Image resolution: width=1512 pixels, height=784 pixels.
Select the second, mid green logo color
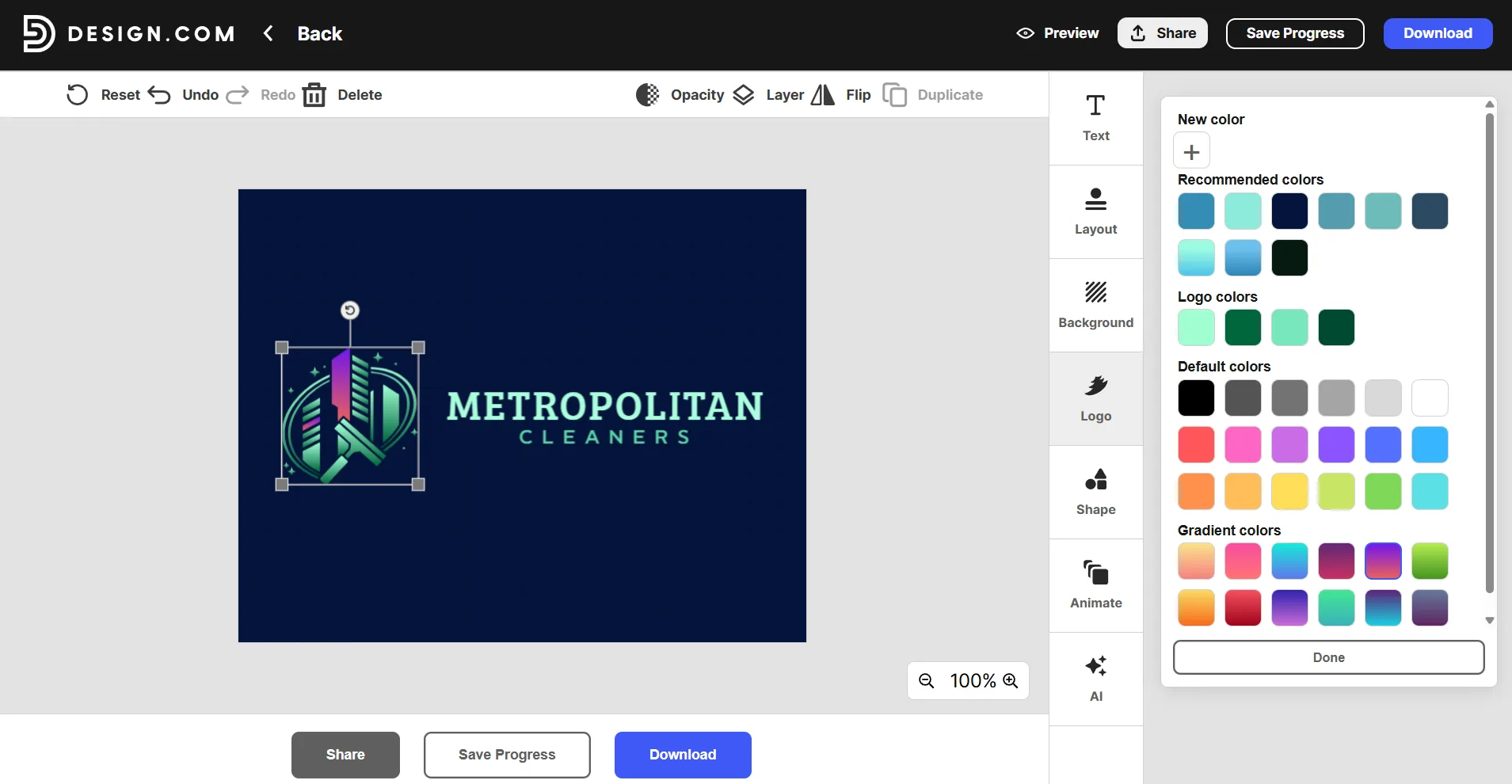click(x=1243, y=328)
